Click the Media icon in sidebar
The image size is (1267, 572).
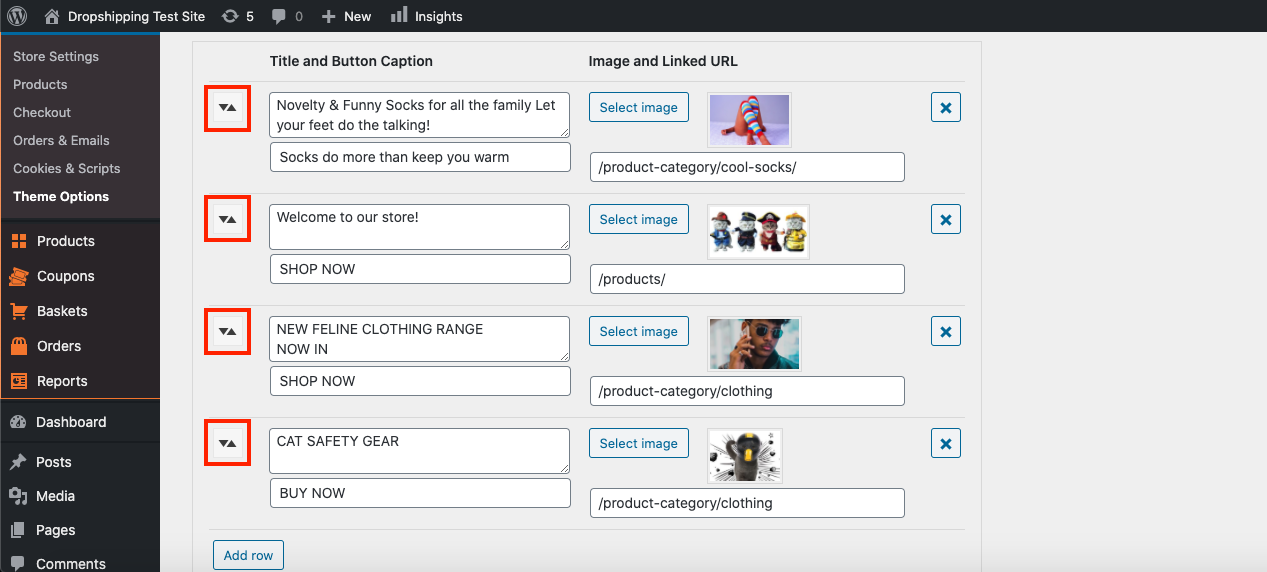[18, 496]
